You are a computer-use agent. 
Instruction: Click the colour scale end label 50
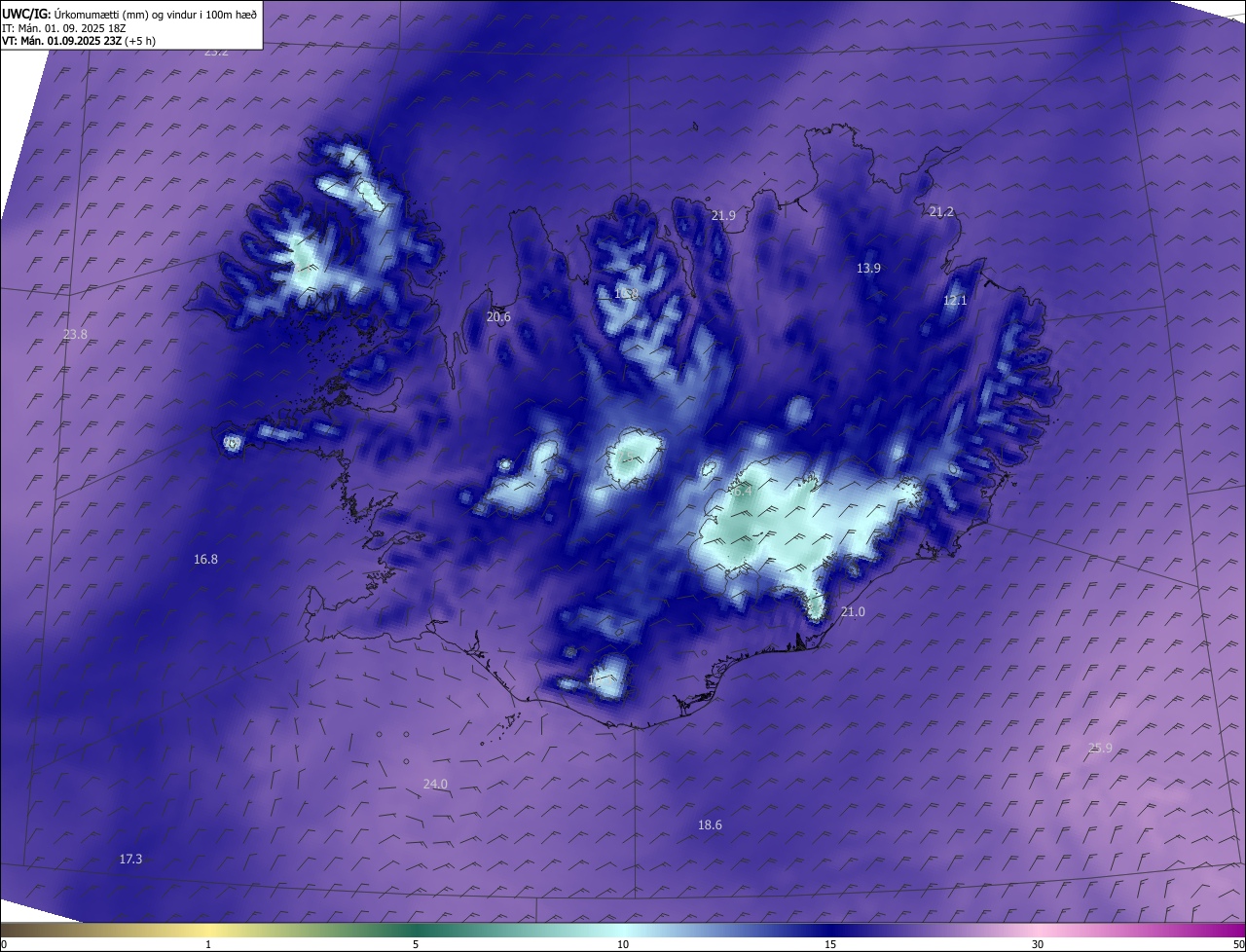1238,944
